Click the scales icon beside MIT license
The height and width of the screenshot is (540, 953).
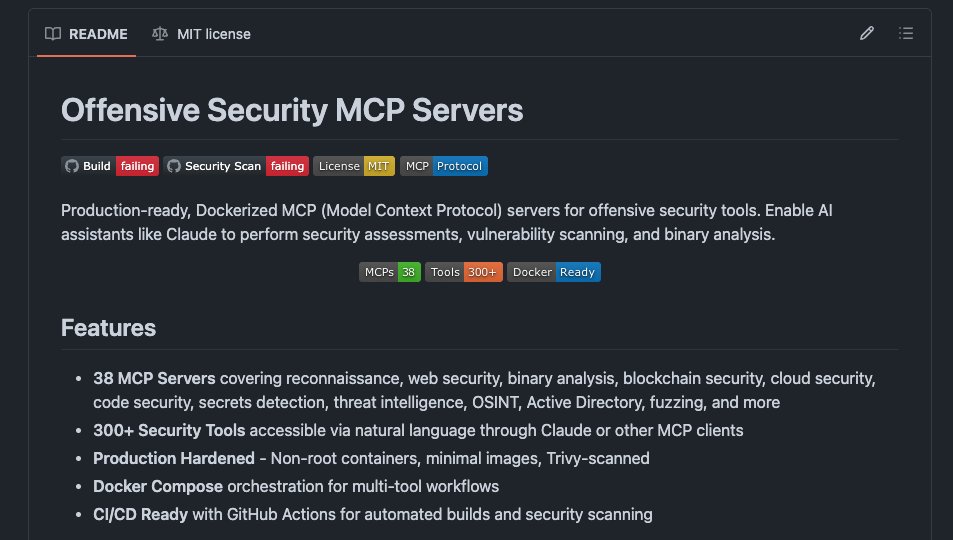[160, 34]
